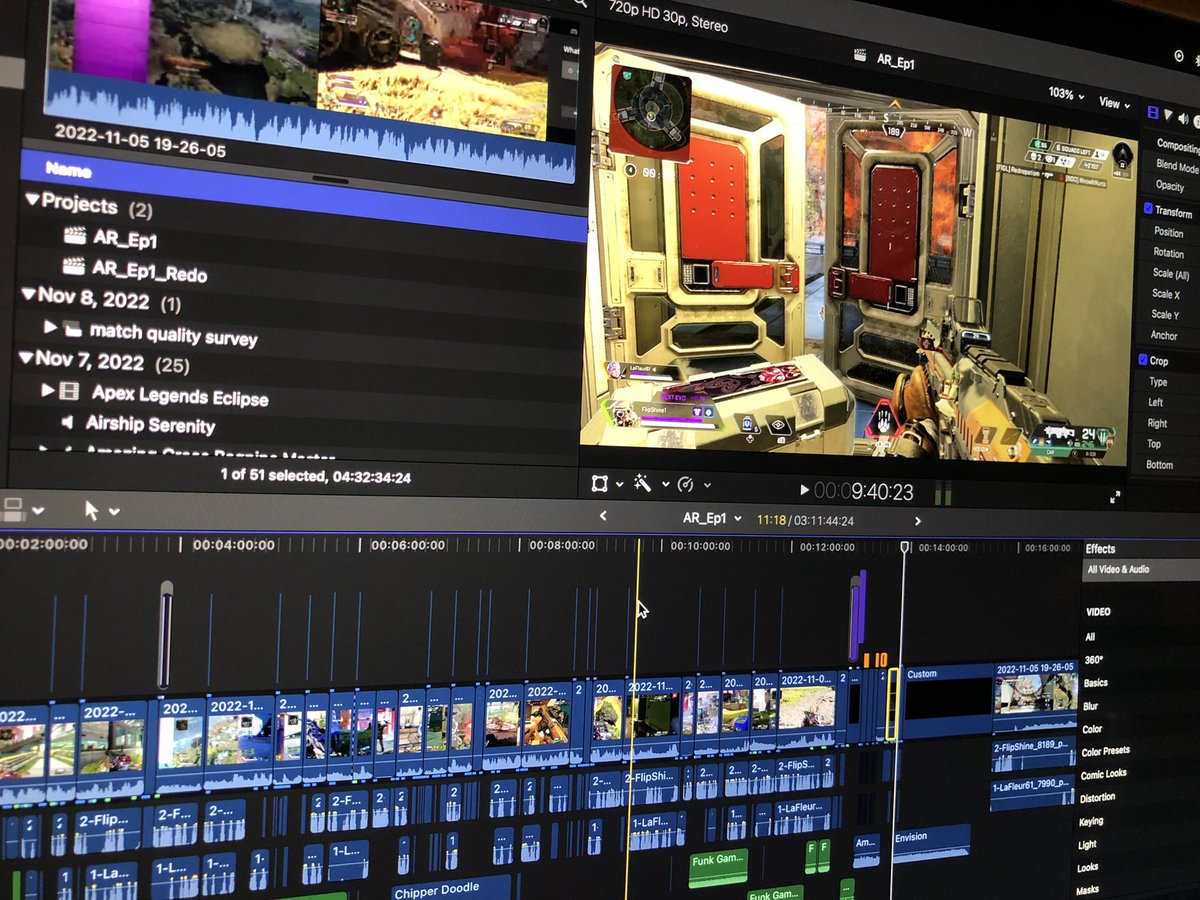Expand the match quality survey item
The width and height of the screenshot is (1200, 900).
point(50,327)
